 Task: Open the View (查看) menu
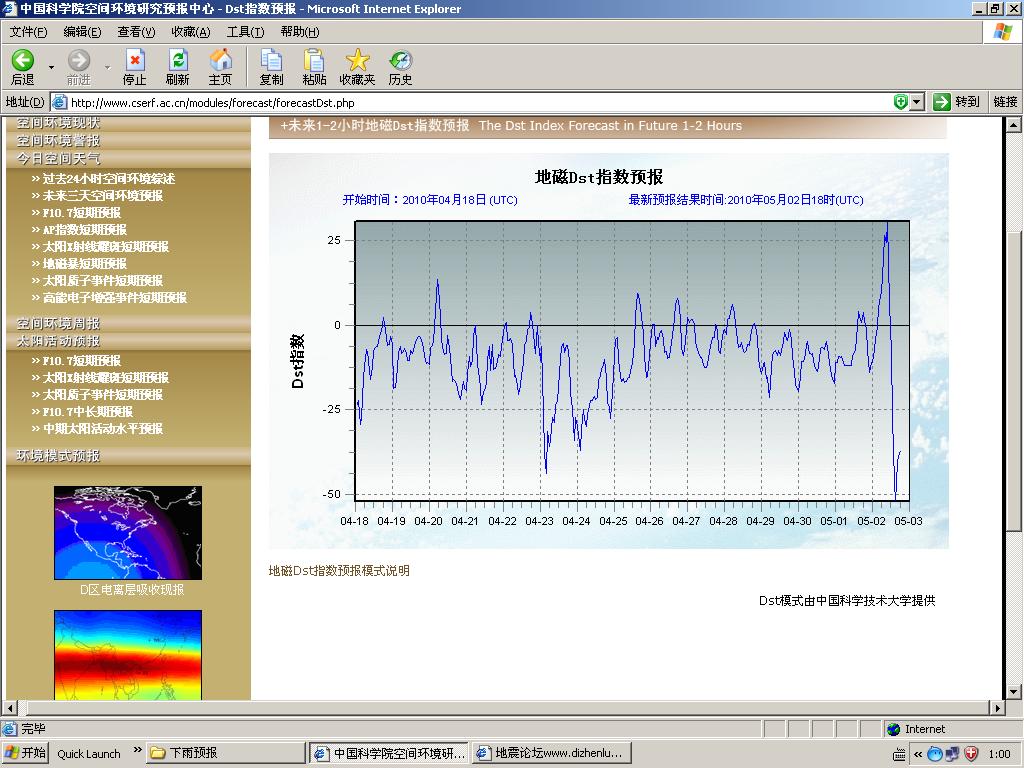[136, 31]
